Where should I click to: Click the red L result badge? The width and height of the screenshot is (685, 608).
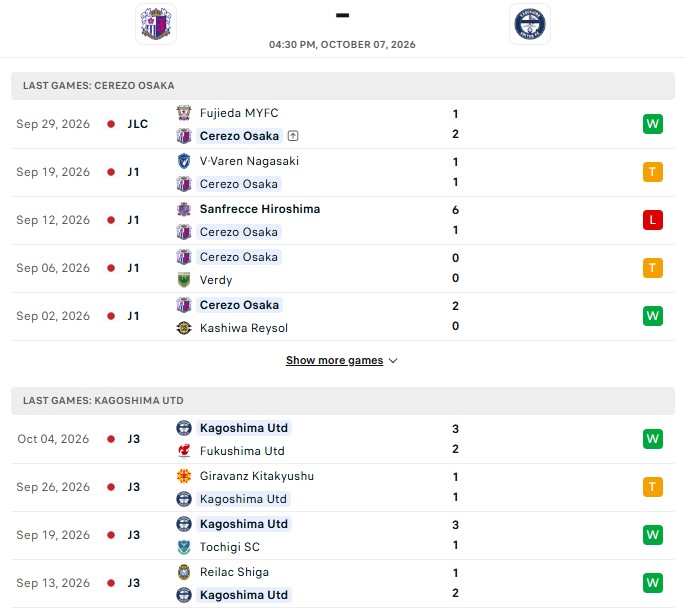pyautogui.click(x=652, y=220)
